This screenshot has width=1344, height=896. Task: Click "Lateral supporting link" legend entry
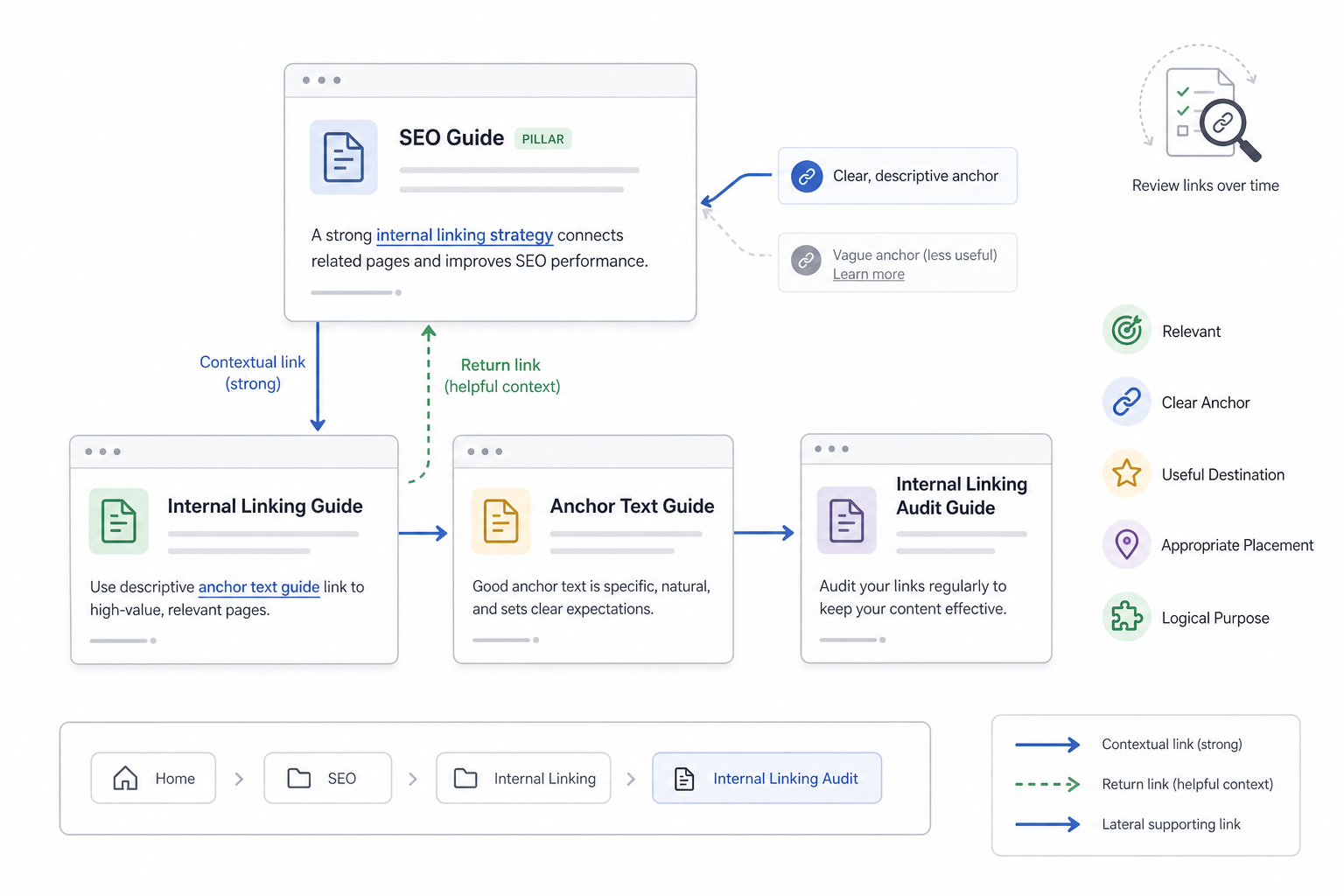pyautogui.click(x=1129, y=824)
